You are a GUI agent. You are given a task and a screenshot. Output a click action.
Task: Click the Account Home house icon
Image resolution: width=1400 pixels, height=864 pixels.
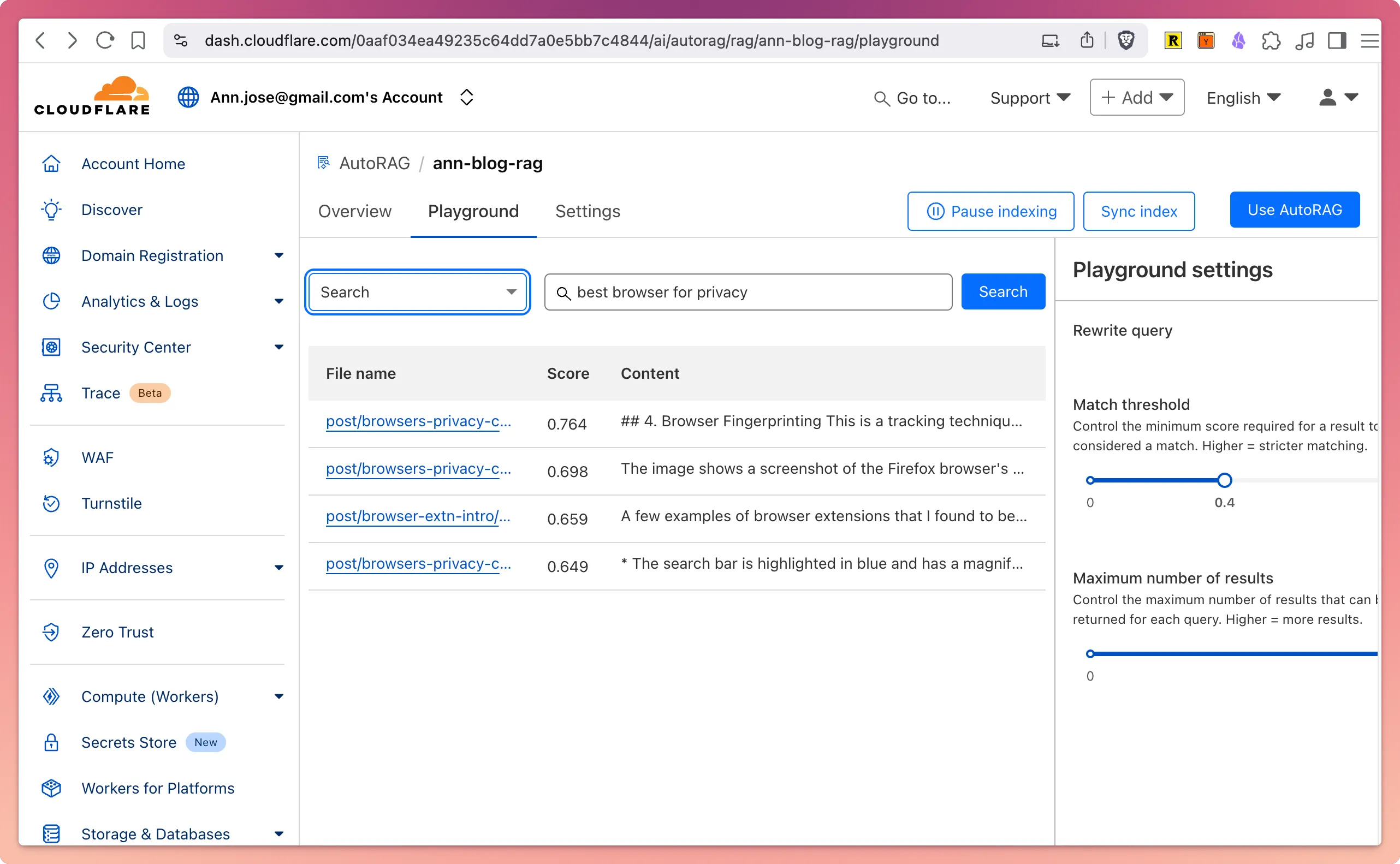[51, 164]
